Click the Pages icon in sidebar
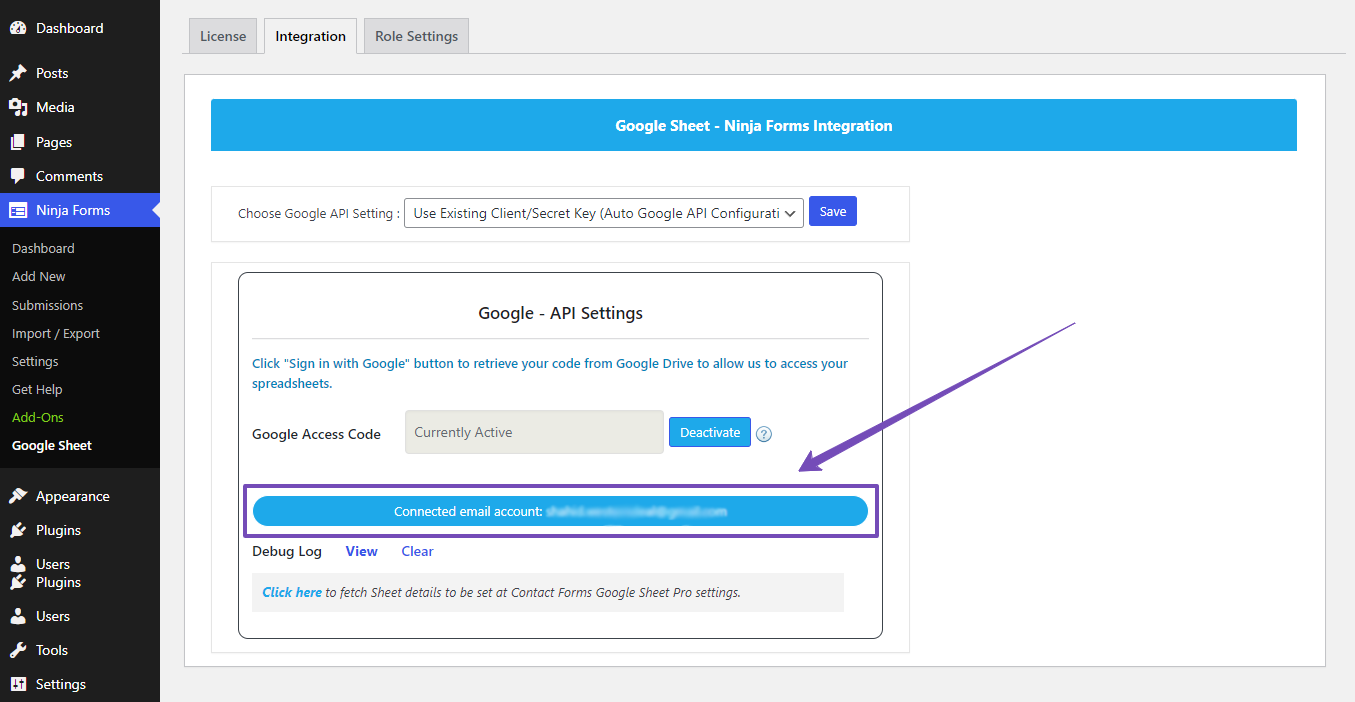This screenshot has height=702, width=1355. pos(18,142)
